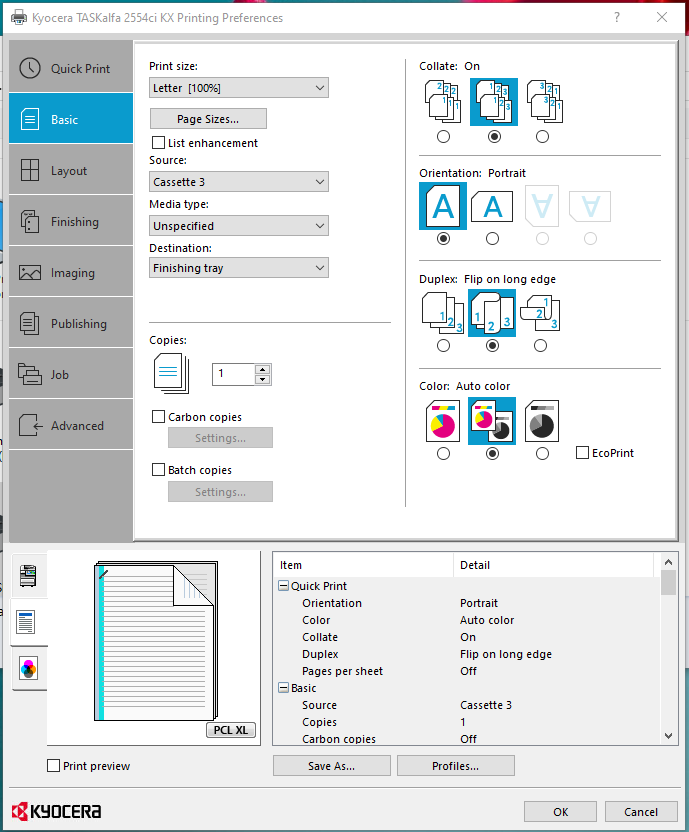Decrease copies with the down arrow
This screenshot has width=689, height=832.
pyautogui.click(x=263, y=379)
